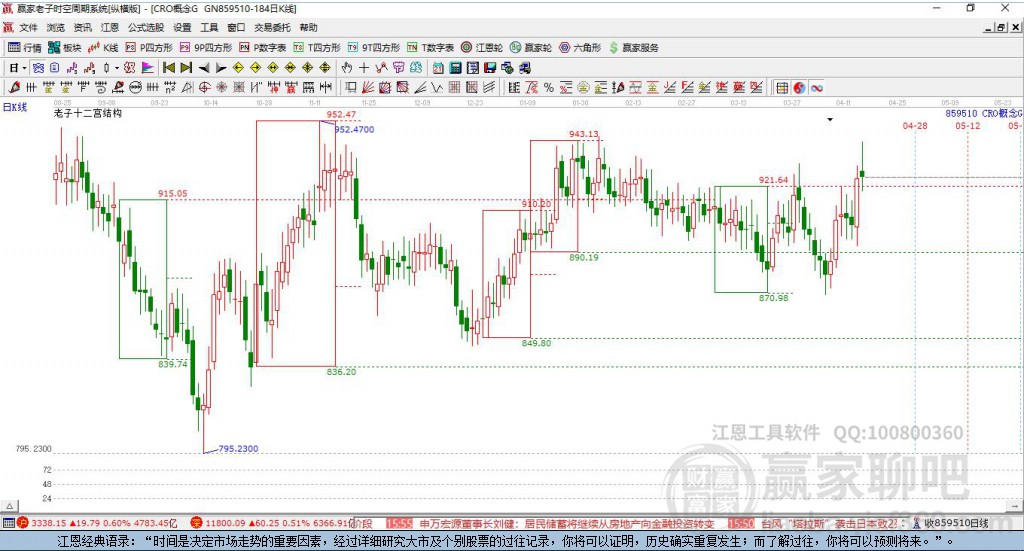Image resolution: width=1024 pixels, height=551 pixels.
Task: Select the hand pan tool
Action: (347, 68)
